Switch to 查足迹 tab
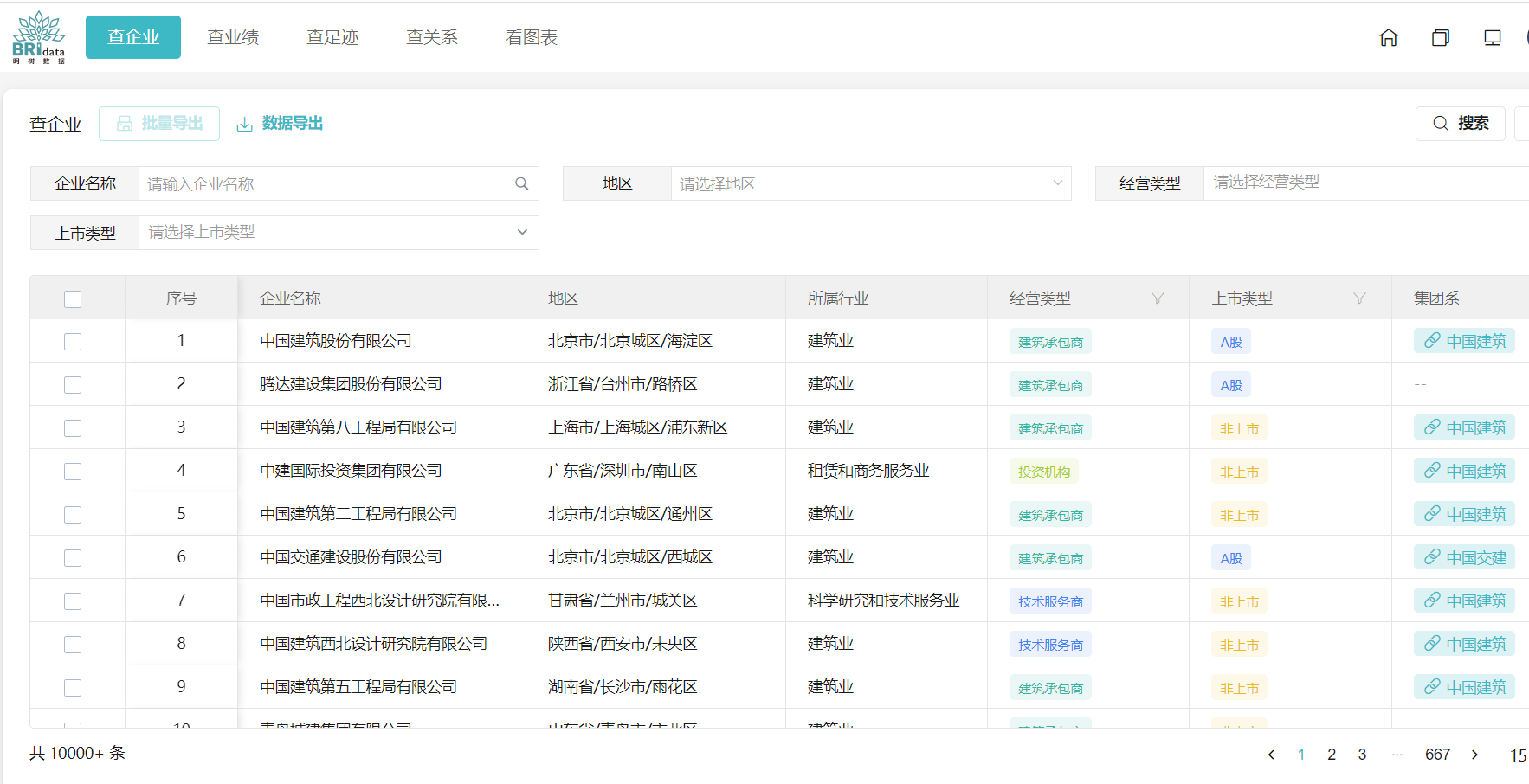1529x784 pixels. (x=332, y=37)
